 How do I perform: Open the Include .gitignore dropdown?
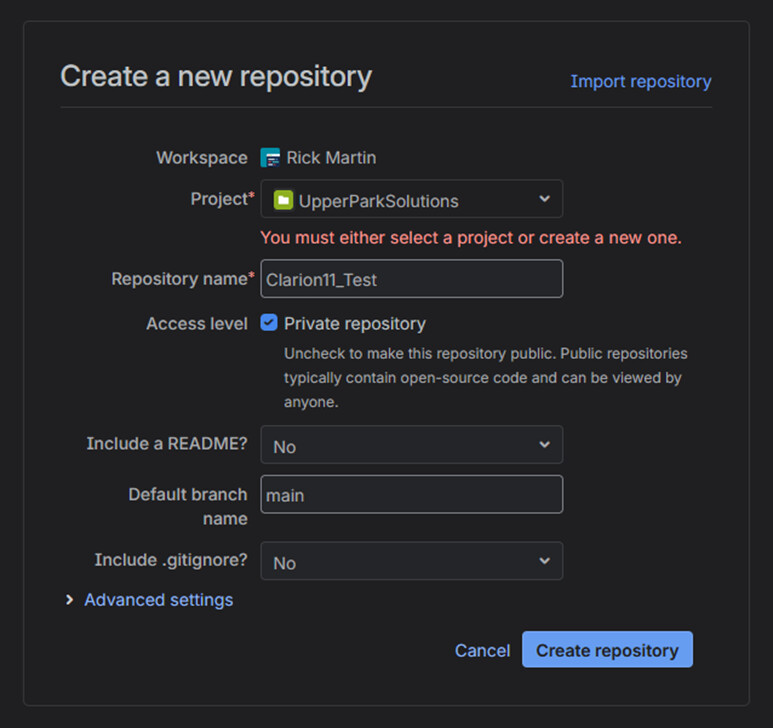[411, 561]
